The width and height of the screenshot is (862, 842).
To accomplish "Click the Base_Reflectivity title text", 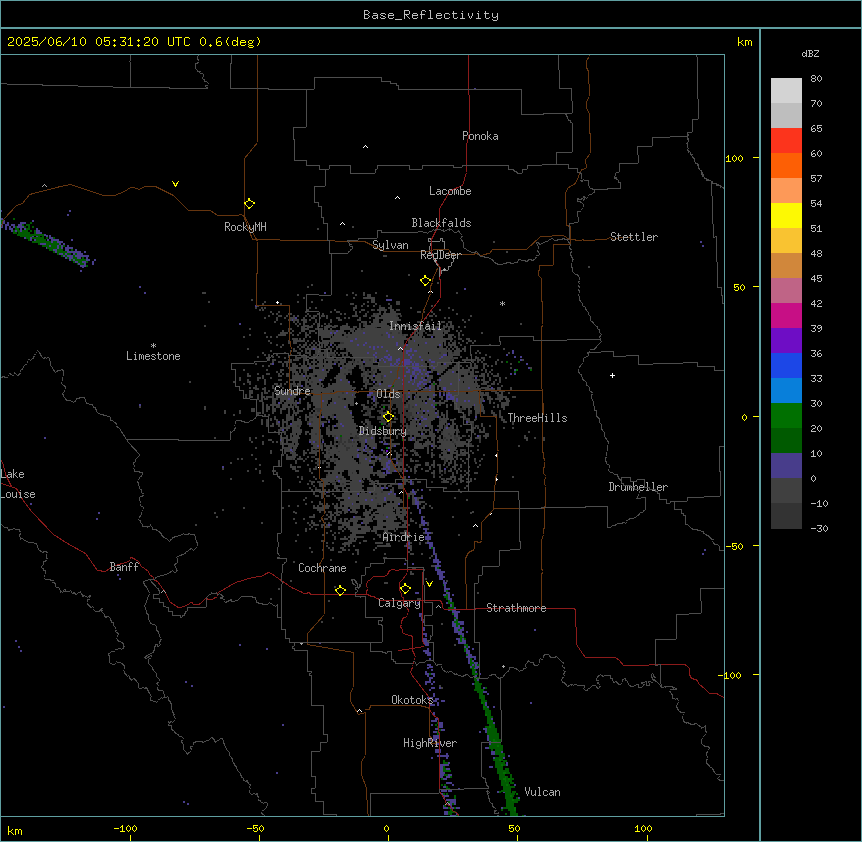I will coord(431,15).
